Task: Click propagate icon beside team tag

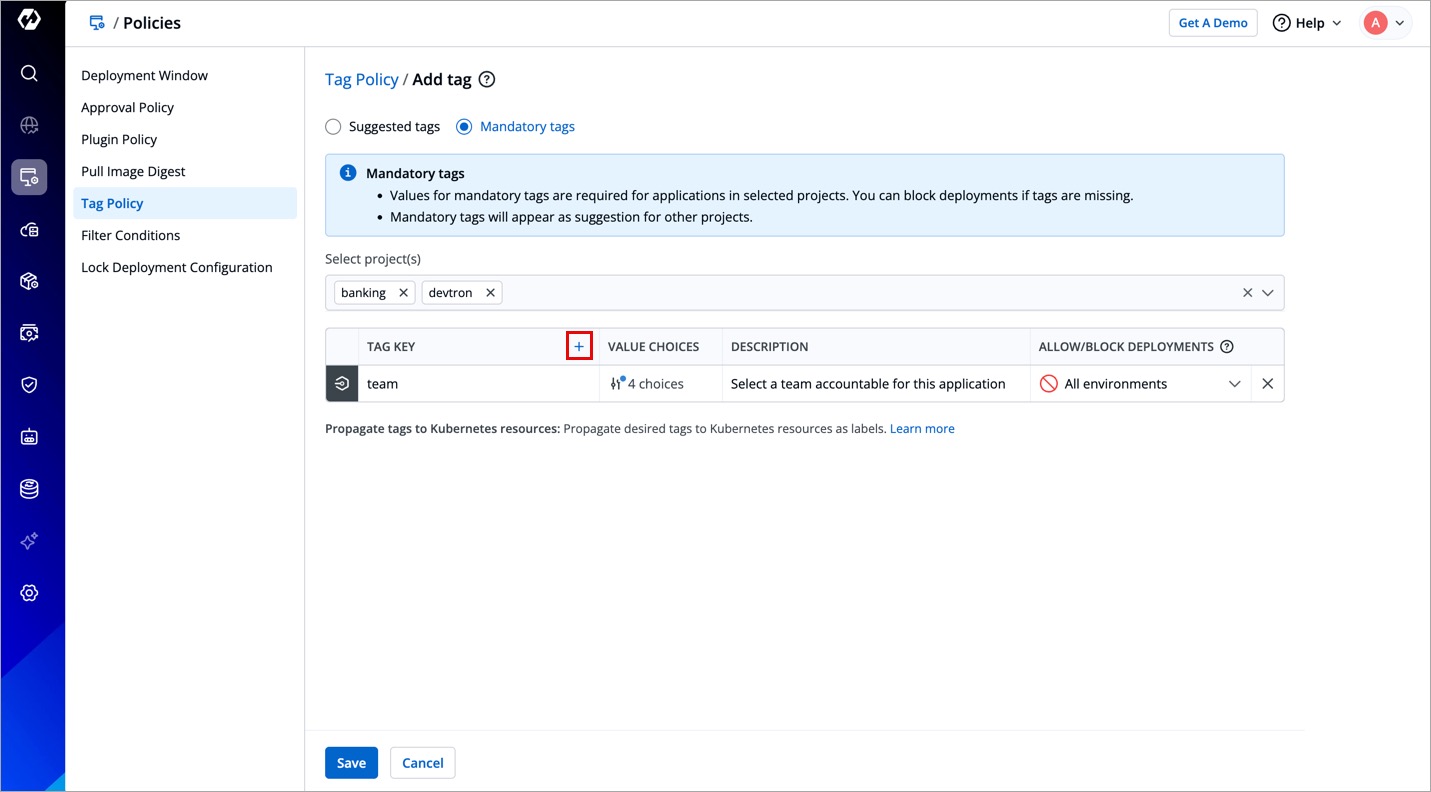Action: pos(342,384)
